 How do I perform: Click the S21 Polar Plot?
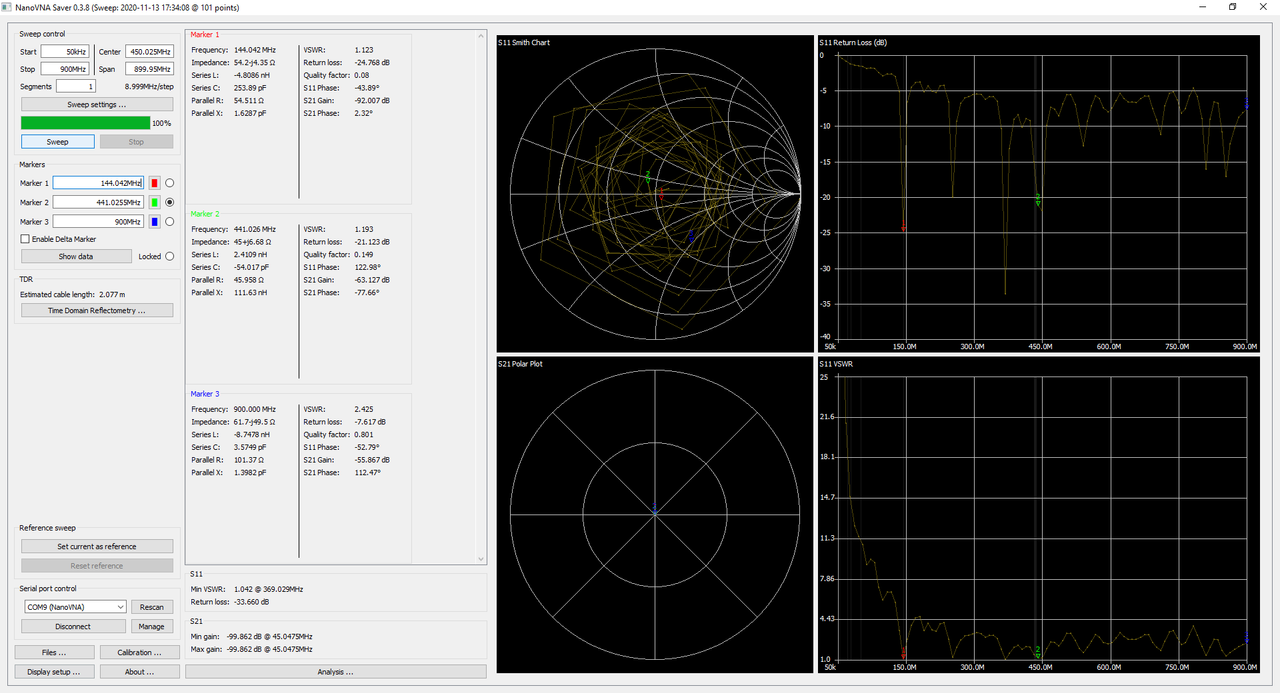[655, 515]
